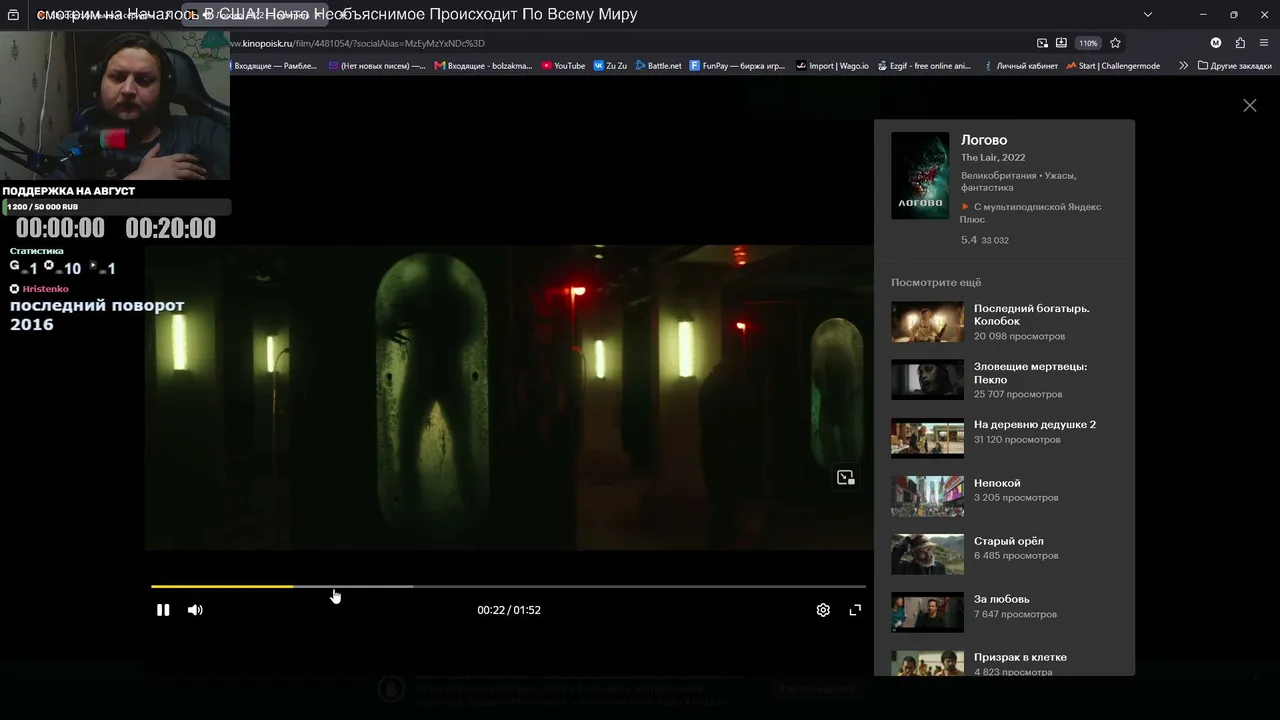1280x720 pixels.
Task: Open the Start | Challengermode bookmark
Action: (1113, 66)
